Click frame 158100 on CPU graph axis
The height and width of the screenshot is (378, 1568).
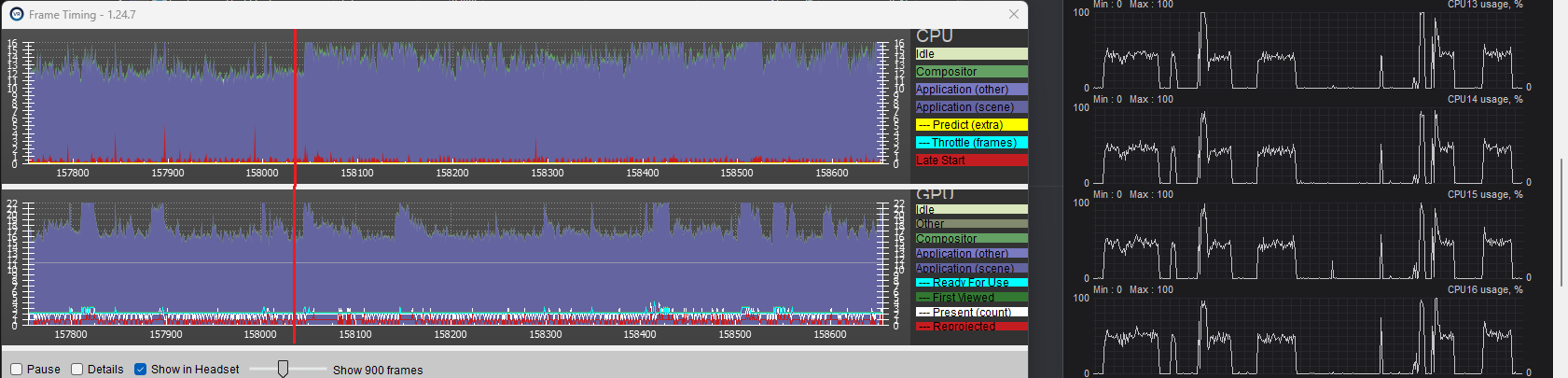point(357,173)
